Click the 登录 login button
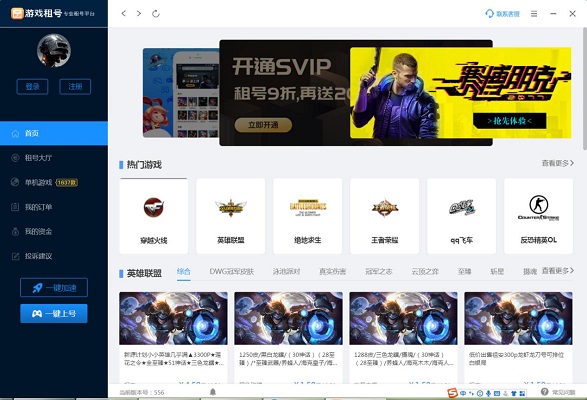This screenshot has width=587, height=400. point(32,87)
